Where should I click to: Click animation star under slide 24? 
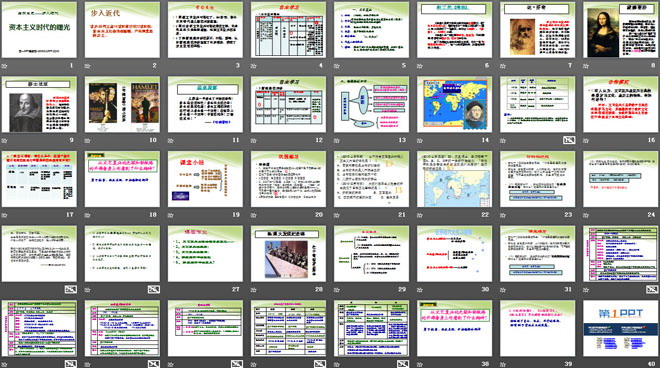click(x=586, y=215)
